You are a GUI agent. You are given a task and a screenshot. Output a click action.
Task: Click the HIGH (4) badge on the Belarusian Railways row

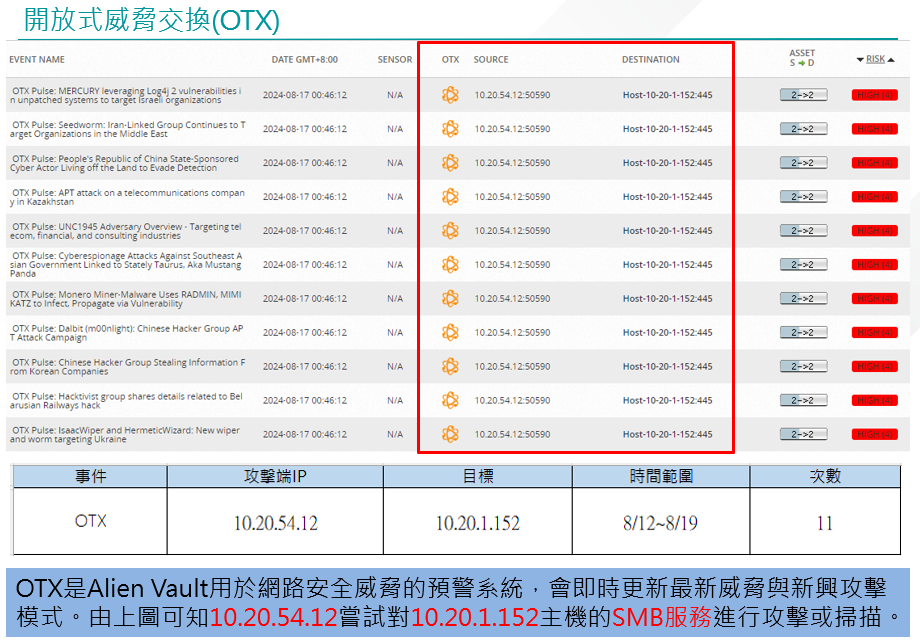click(x=875, y=401)
